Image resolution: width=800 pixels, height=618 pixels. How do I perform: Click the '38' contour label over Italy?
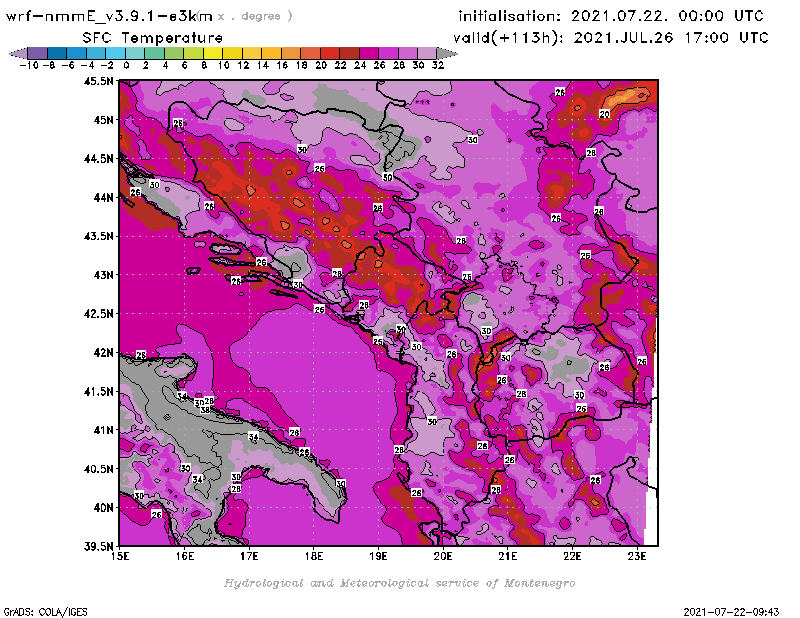pos(205,410)
